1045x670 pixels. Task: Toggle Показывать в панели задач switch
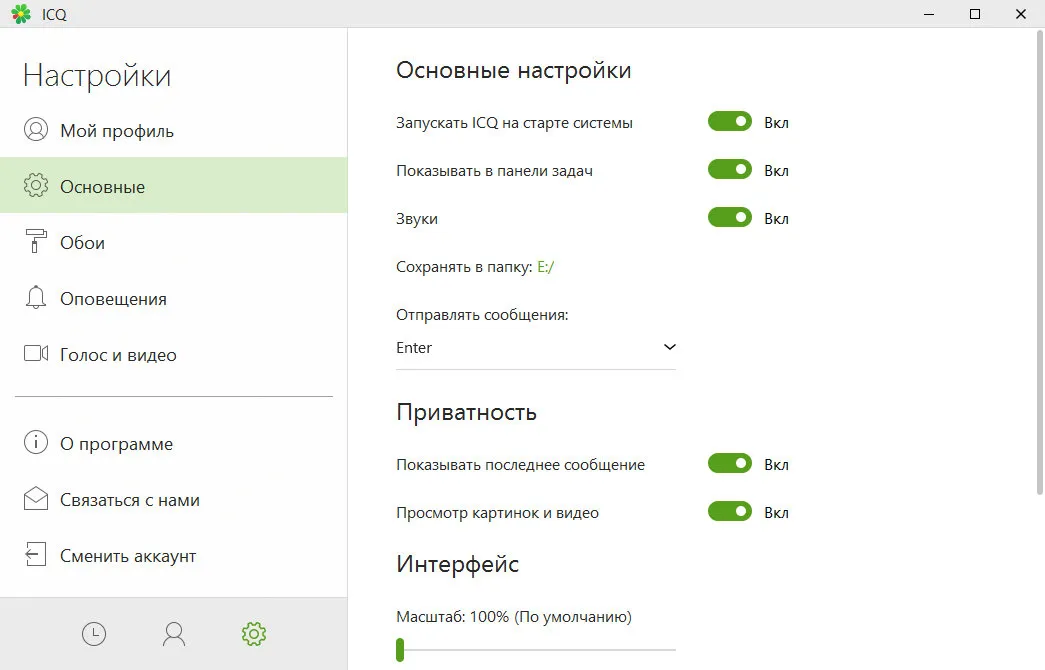[730, 169]
